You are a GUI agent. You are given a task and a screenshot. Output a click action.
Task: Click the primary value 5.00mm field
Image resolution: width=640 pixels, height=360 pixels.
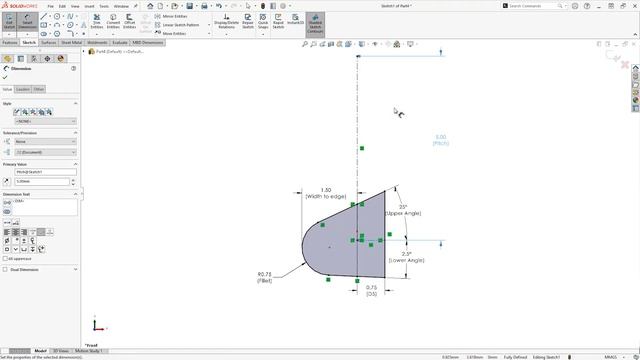(x=42, y=181)
